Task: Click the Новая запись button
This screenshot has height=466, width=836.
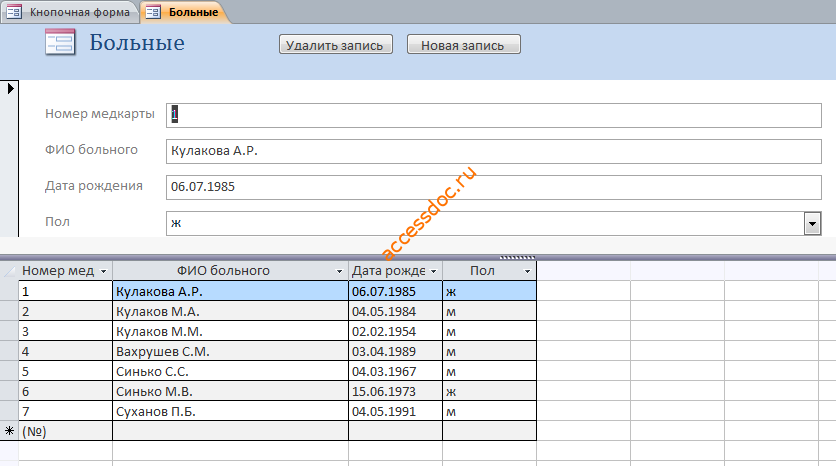Action: coord(463,45)
